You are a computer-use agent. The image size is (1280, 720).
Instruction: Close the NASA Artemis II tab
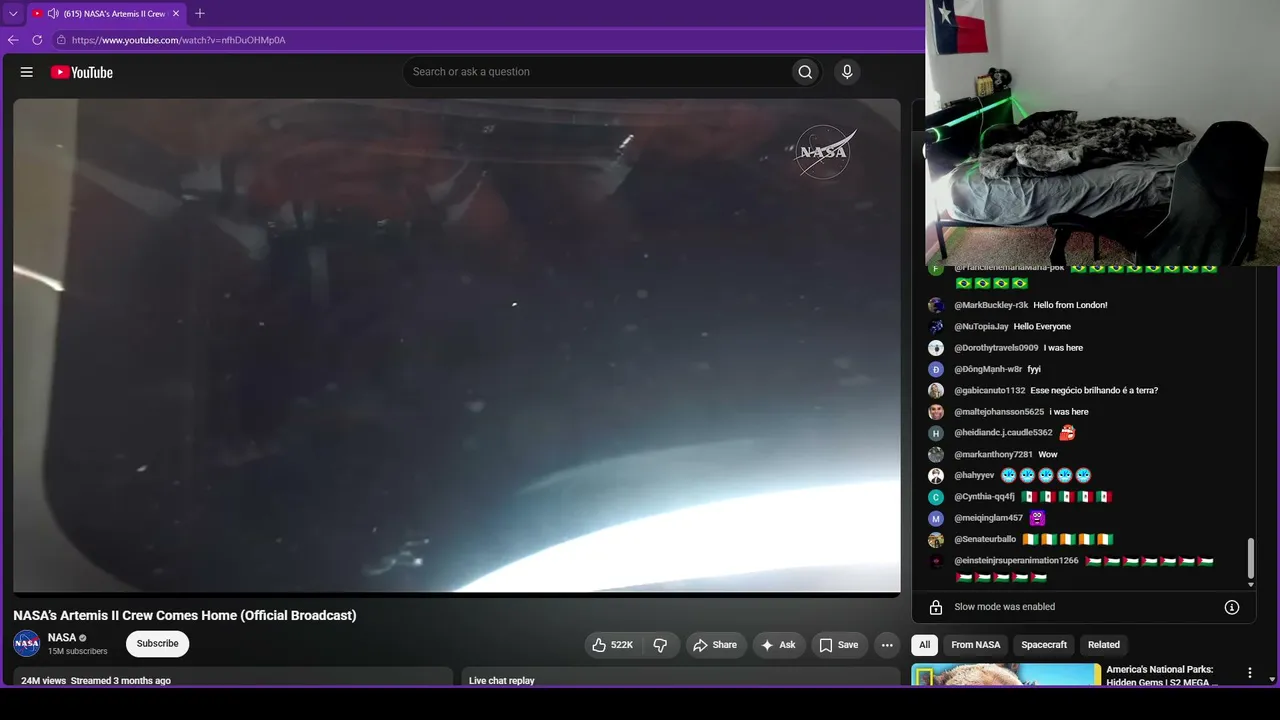pos(176,14)
